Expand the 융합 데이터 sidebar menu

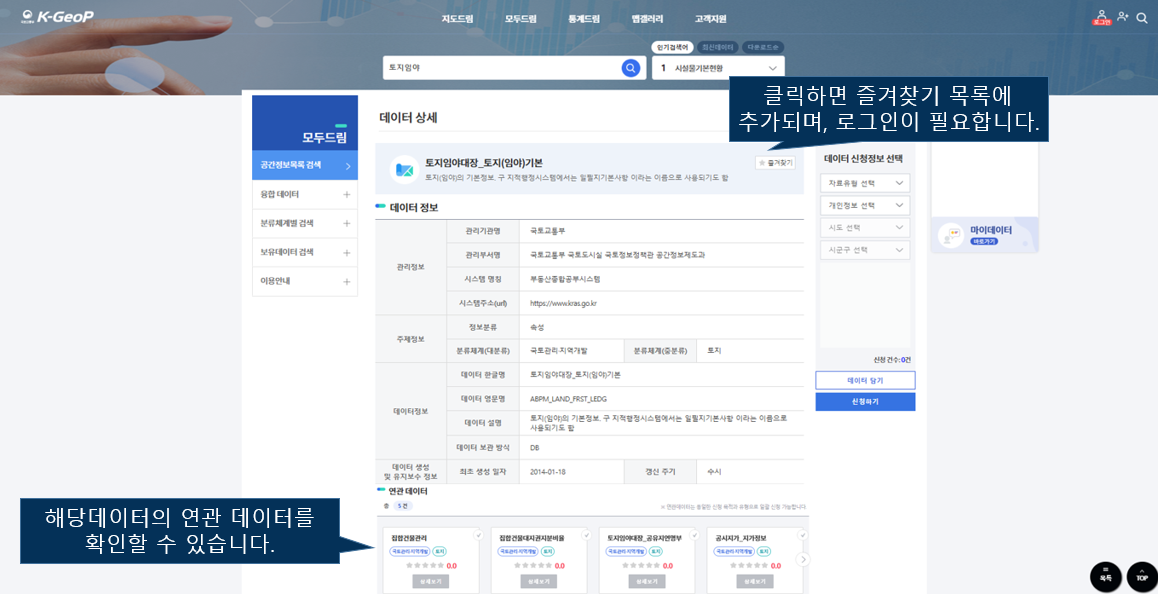coord(304,195)
